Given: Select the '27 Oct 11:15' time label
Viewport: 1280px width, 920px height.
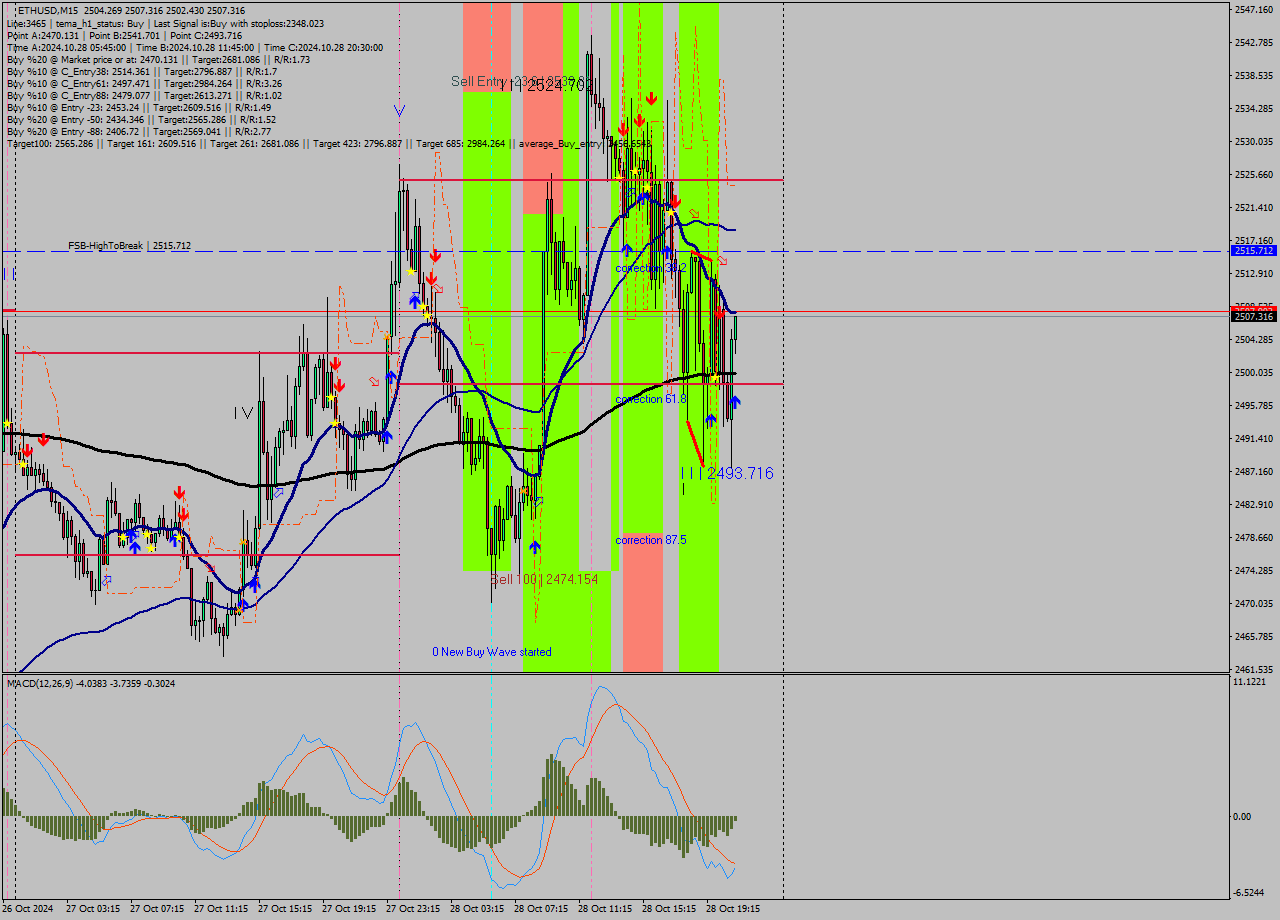Looking at the screenshot, I should [x=221, y=909].
